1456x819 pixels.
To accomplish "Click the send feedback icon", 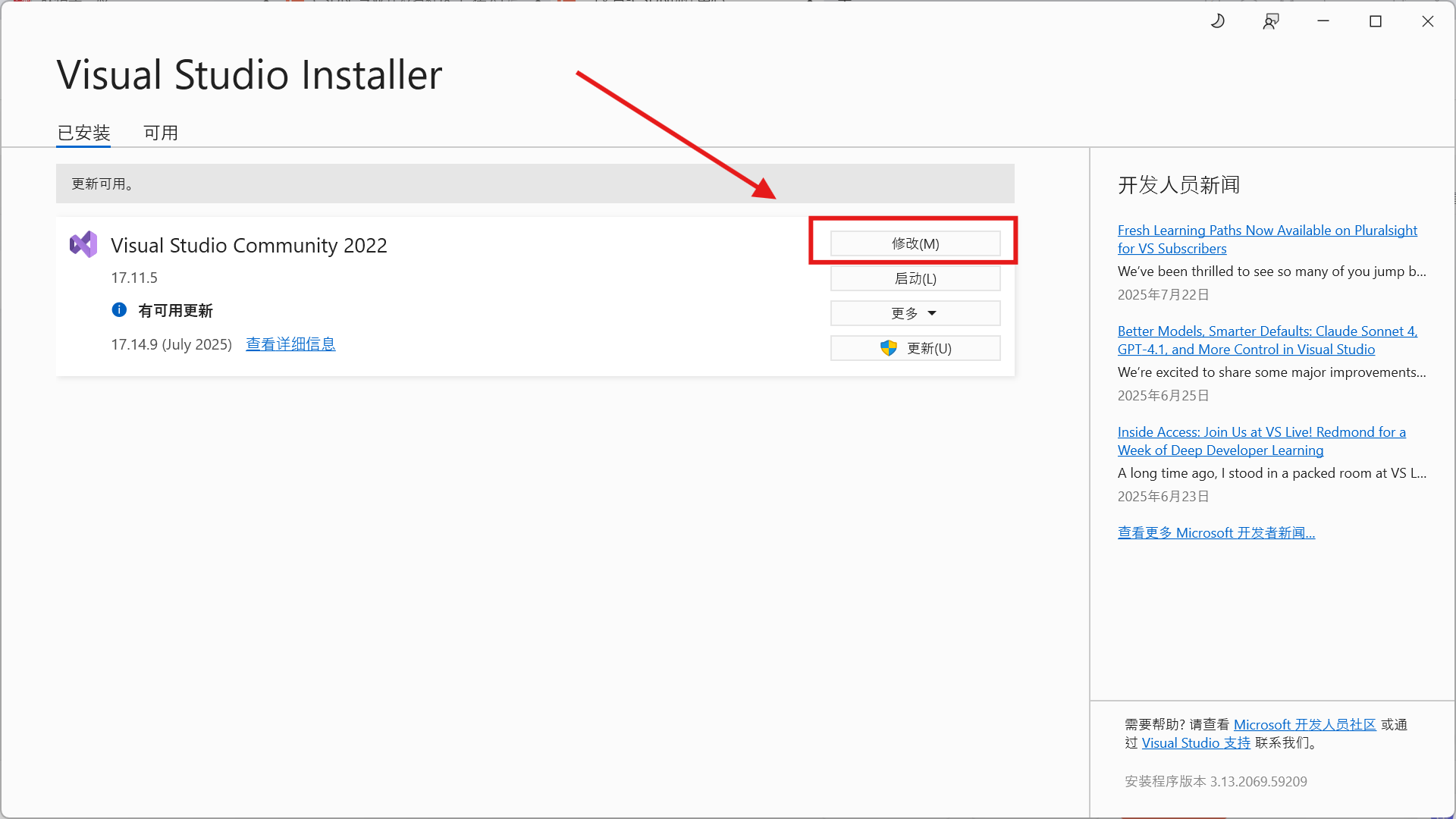I will [1271, 21].
